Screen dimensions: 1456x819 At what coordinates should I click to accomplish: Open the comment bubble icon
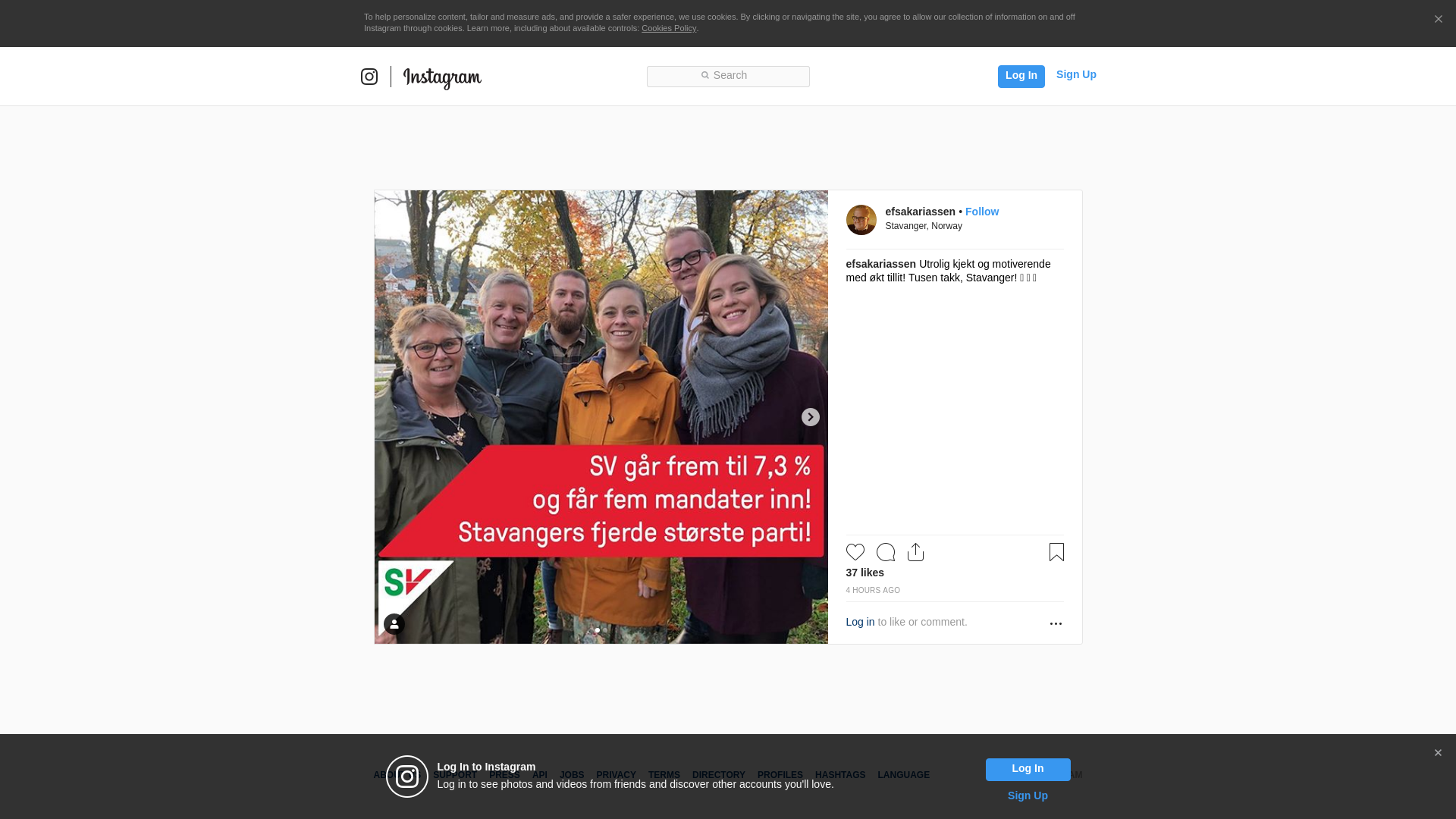pos(886,552)
